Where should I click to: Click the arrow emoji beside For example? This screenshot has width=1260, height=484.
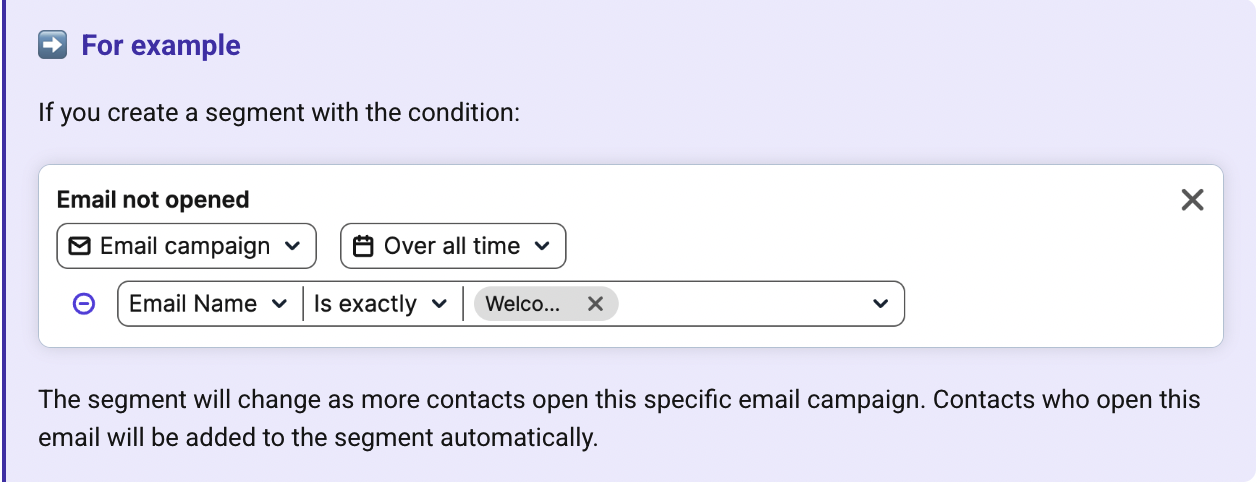(x=52, y=45)
